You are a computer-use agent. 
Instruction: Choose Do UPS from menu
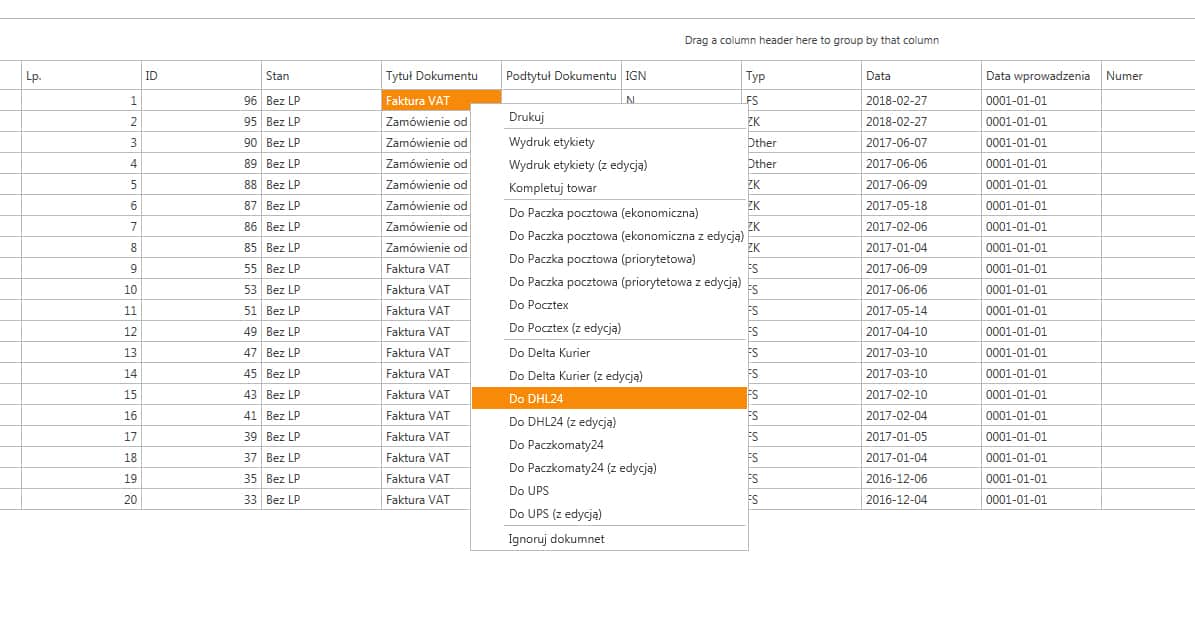click(609, 491)
